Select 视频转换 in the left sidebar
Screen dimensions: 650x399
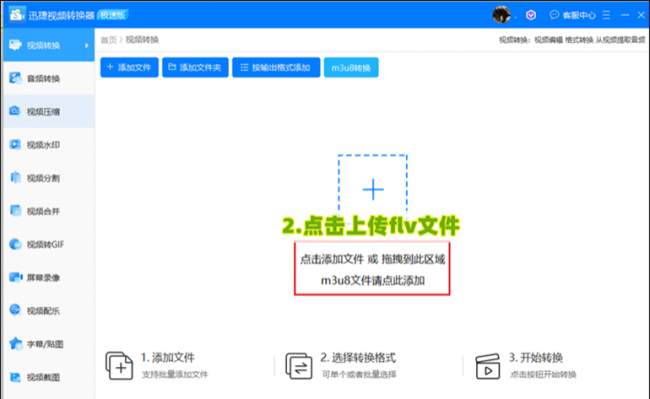click(x=49, y=45)
